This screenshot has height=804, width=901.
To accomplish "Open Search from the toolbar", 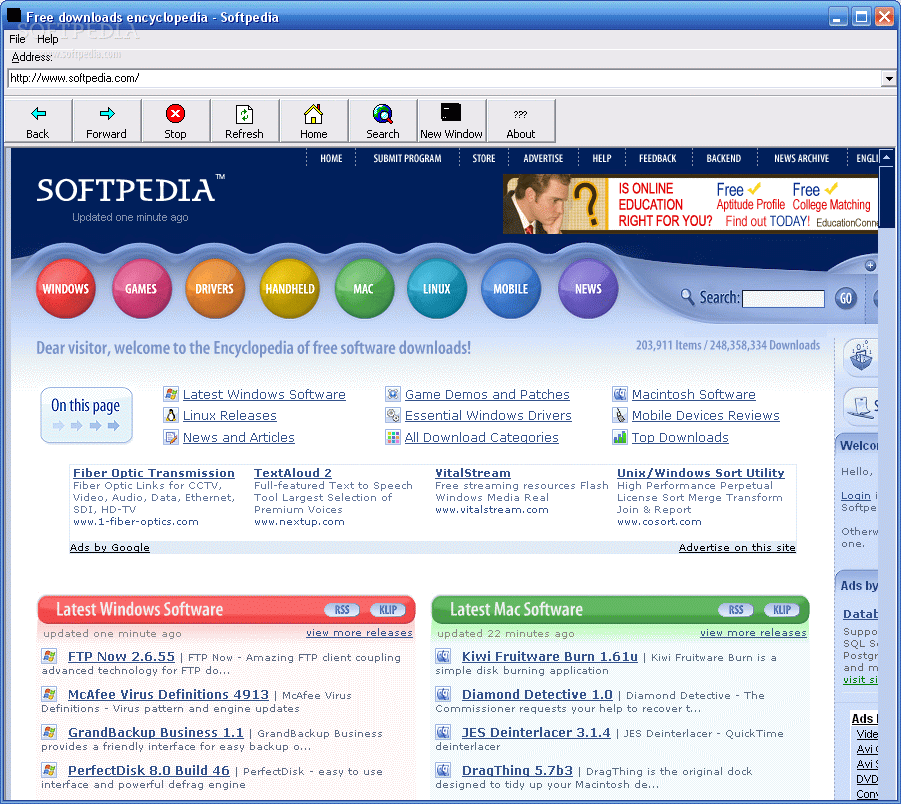I will tap(383, 121).
